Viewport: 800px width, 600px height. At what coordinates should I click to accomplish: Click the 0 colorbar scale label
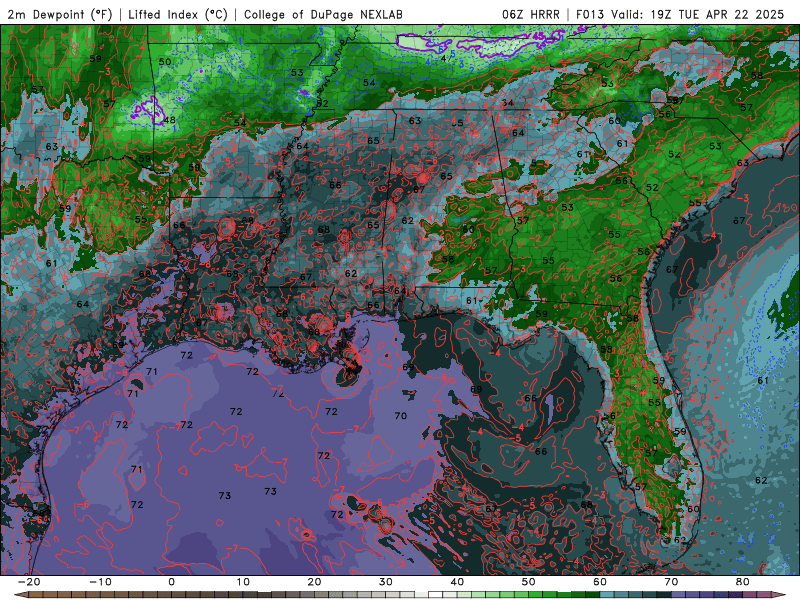[x=171, y=582]
